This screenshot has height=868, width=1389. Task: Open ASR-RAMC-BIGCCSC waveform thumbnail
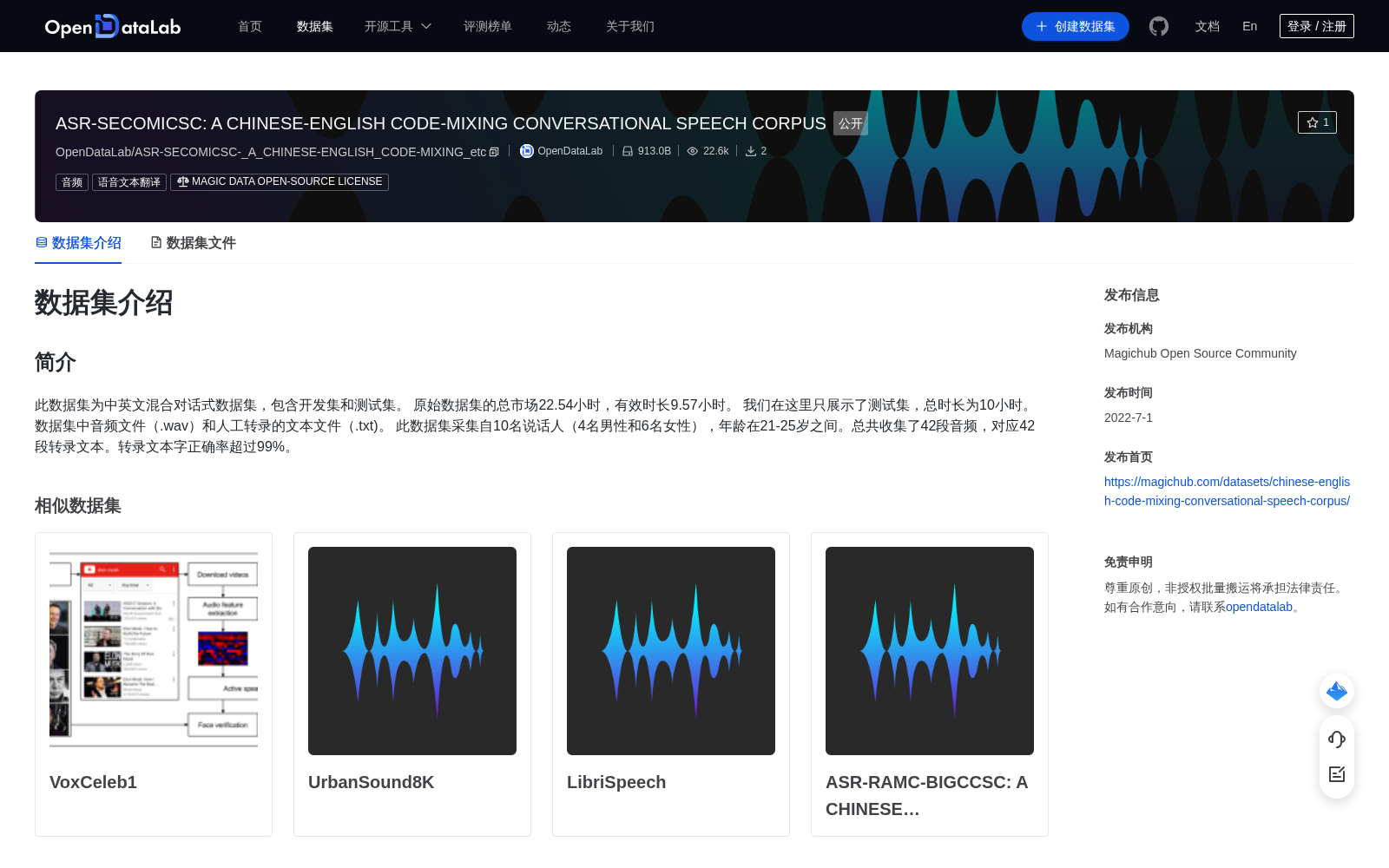pyautogui.click(x=930, y=651)
